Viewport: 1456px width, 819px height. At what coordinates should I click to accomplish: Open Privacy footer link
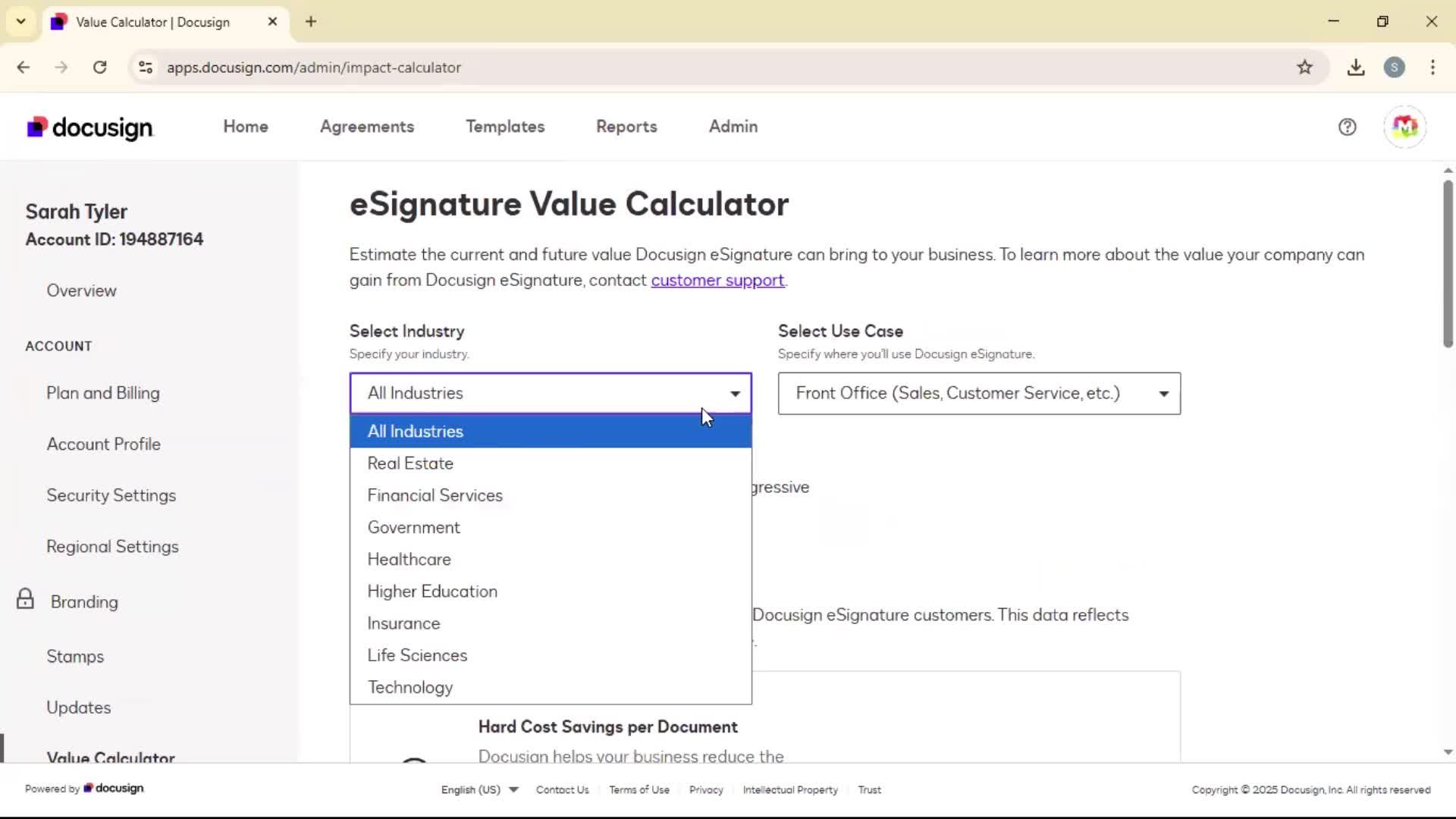coord(706,789)
